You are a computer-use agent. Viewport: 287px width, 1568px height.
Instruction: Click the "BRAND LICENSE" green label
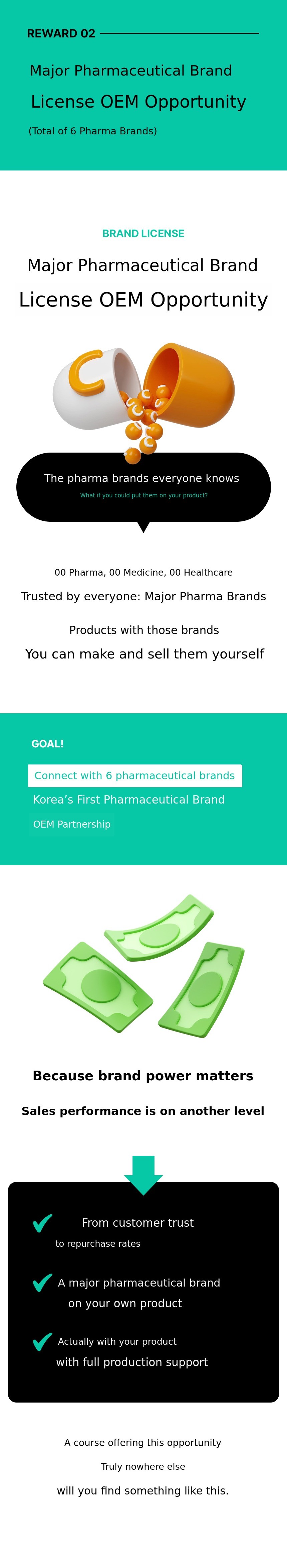pos(143,233)
